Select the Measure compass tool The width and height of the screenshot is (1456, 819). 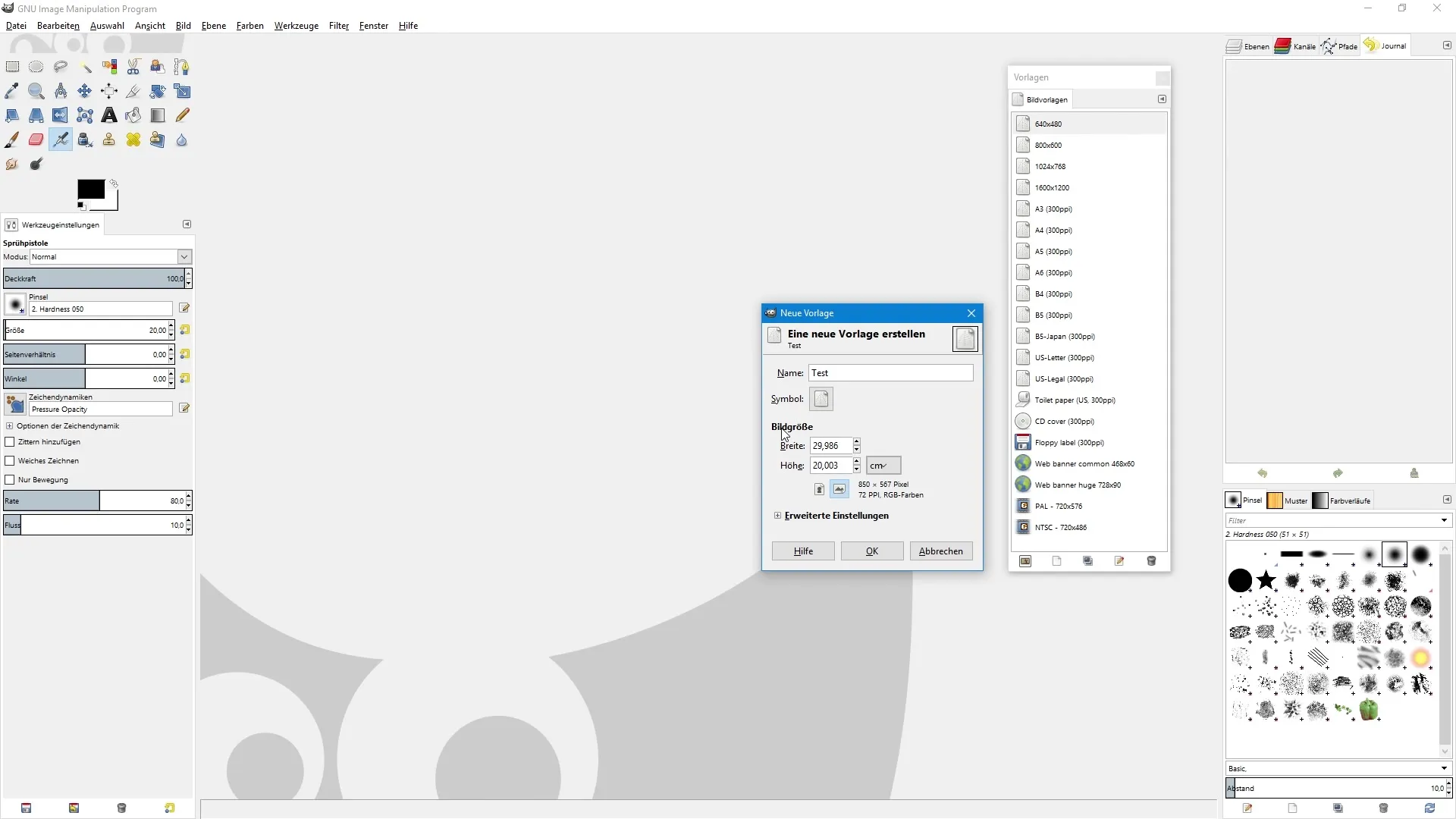[x=61, y=91]
